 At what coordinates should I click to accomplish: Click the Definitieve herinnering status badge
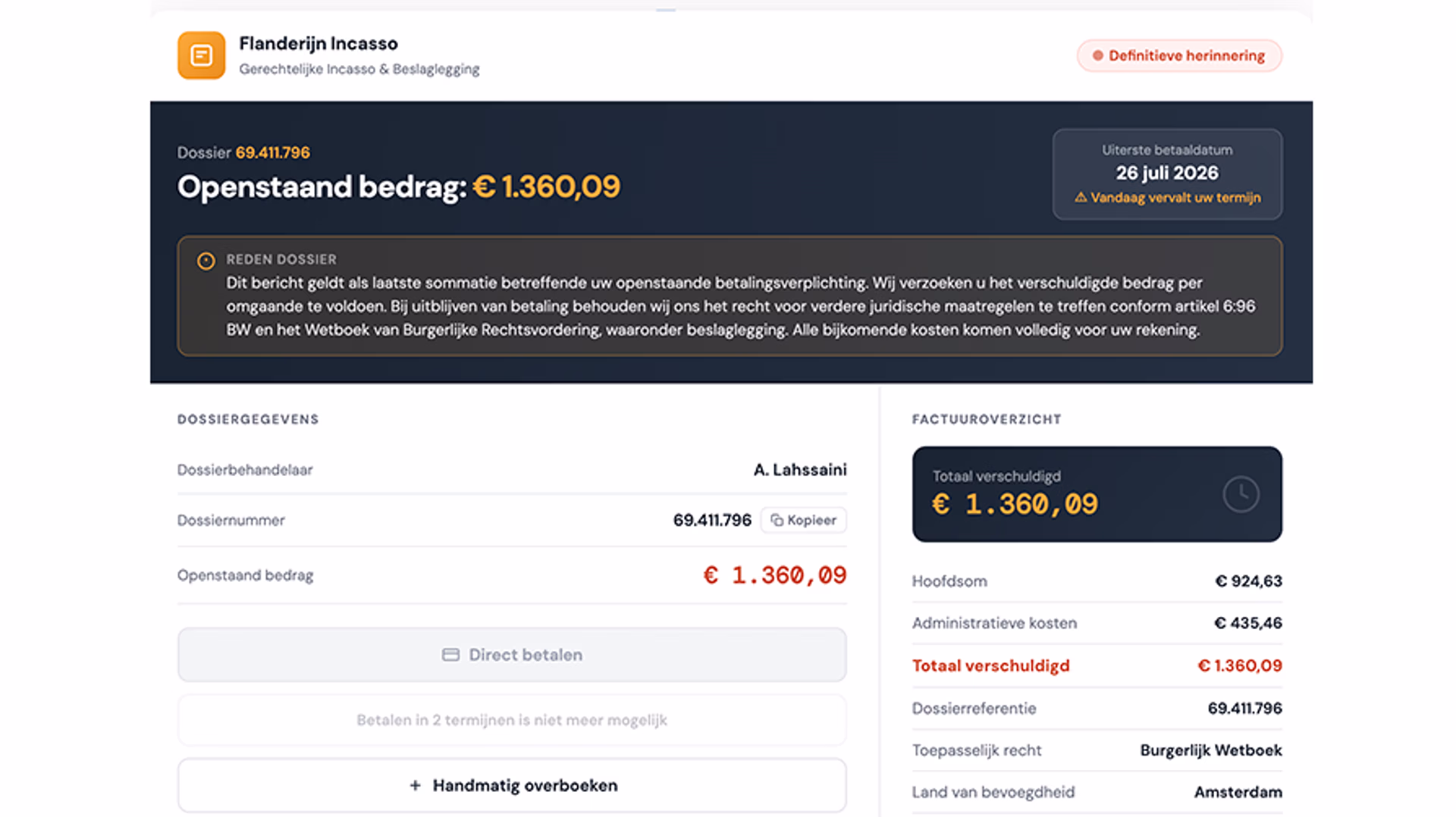(x=1179, y=55)
